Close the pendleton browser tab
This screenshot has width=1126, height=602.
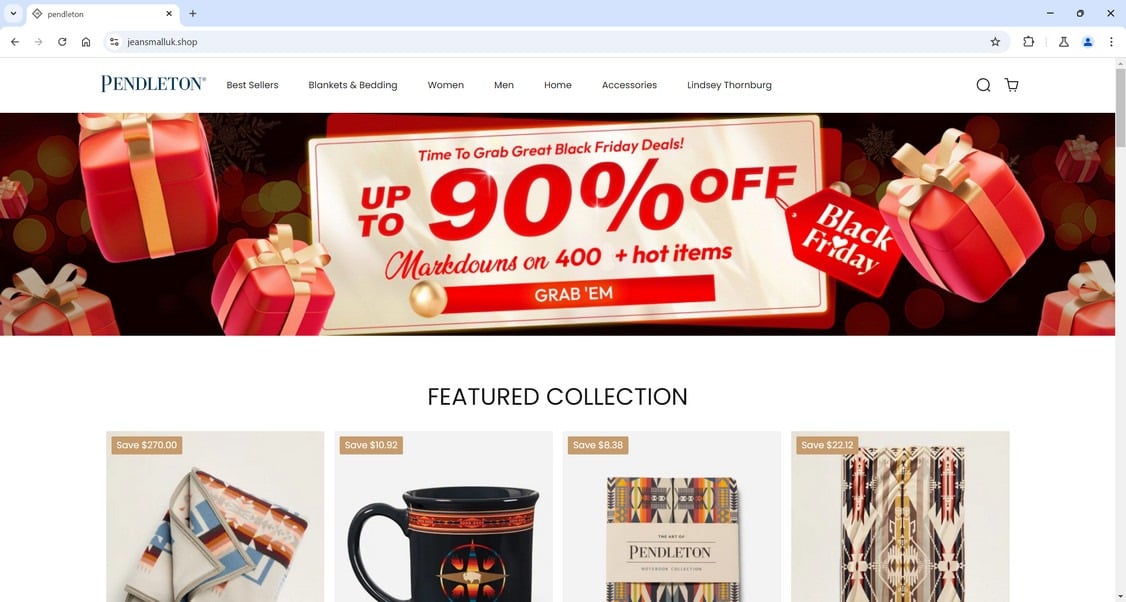tap(169, 14)
